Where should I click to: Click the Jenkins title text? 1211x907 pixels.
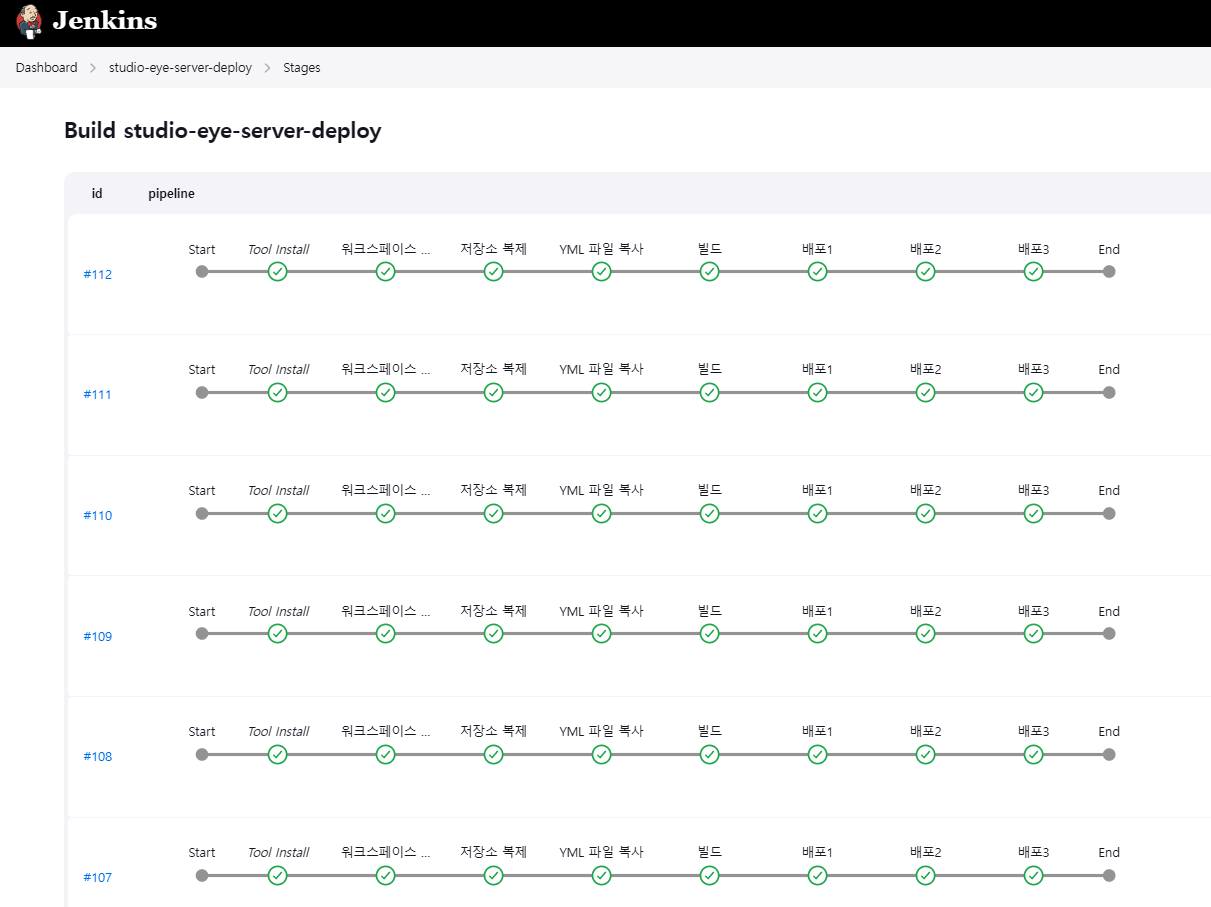(x=105, y=21)
